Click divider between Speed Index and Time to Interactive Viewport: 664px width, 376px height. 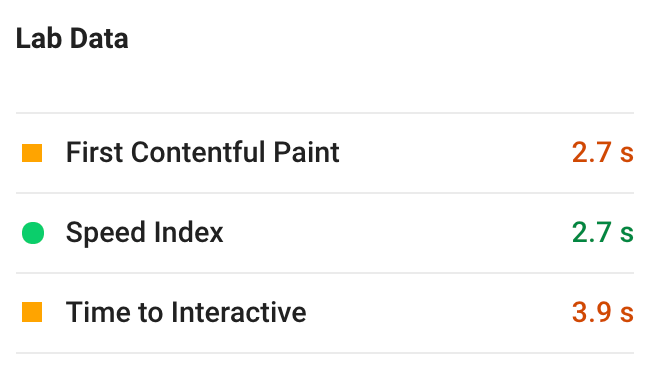point(325,273)
